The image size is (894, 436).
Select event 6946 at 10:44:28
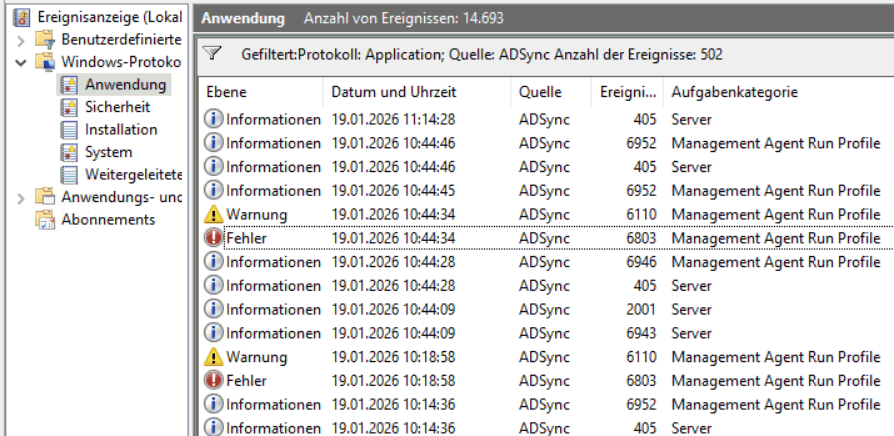540,262
